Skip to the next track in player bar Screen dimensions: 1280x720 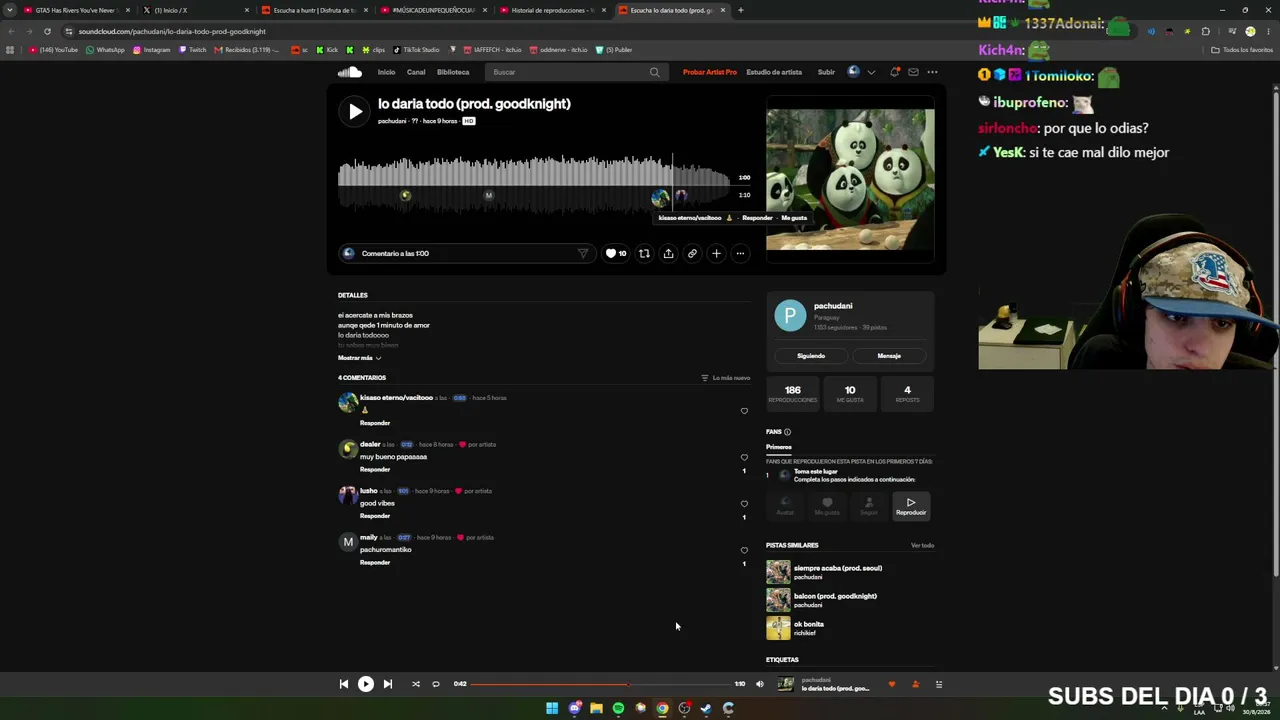[388, 684]
